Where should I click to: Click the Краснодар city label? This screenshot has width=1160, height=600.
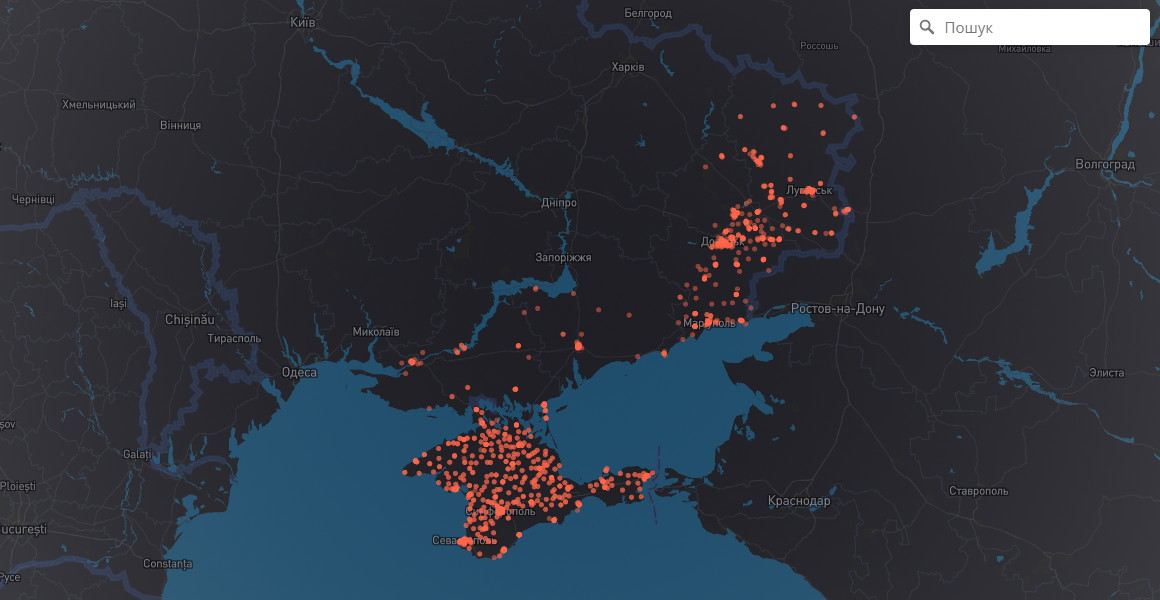[x=799, y=500]
